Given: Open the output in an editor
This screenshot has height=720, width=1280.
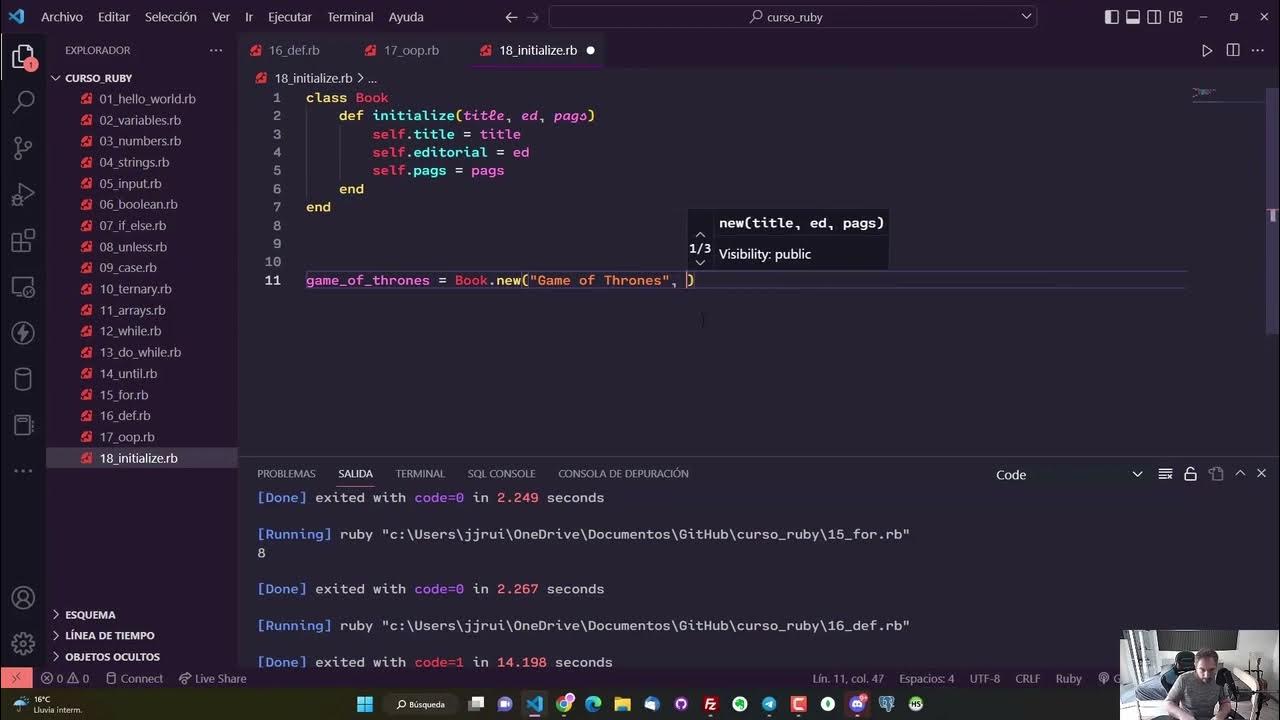Looking at the screenshot, I should pos(1216,474).
